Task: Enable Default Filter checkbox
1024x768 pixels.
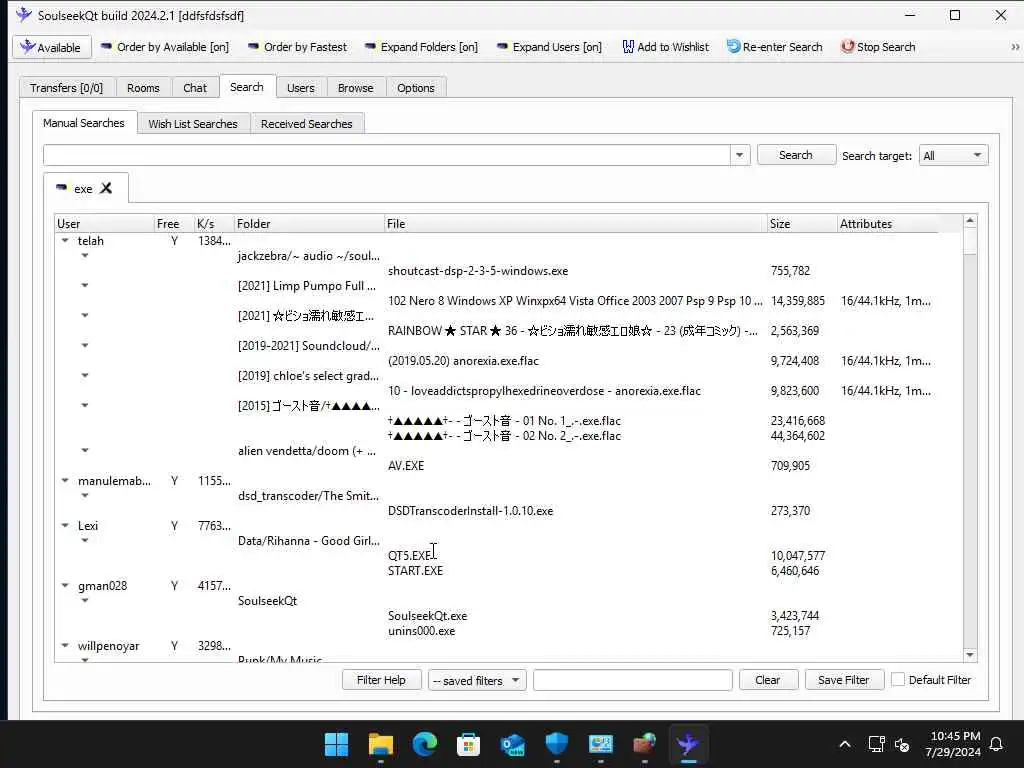Action: (898, 679)
